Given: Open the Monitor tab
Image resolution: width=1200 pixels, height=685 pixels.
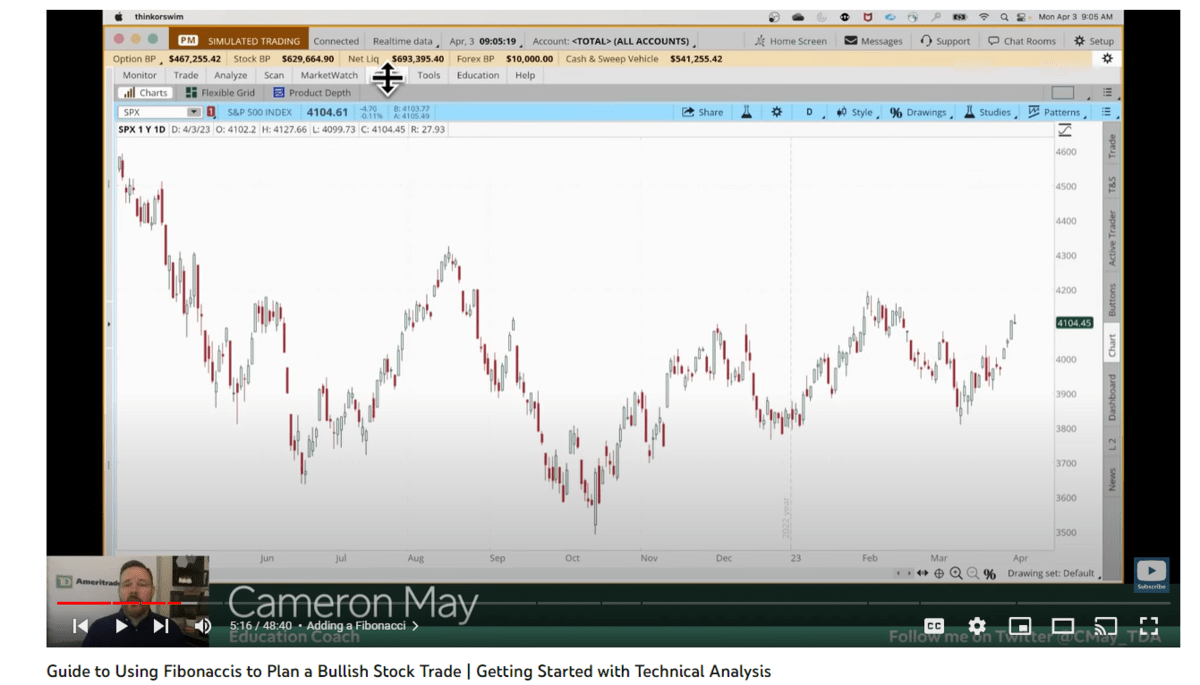Looking at the screenshot, I should pos(139,75).
